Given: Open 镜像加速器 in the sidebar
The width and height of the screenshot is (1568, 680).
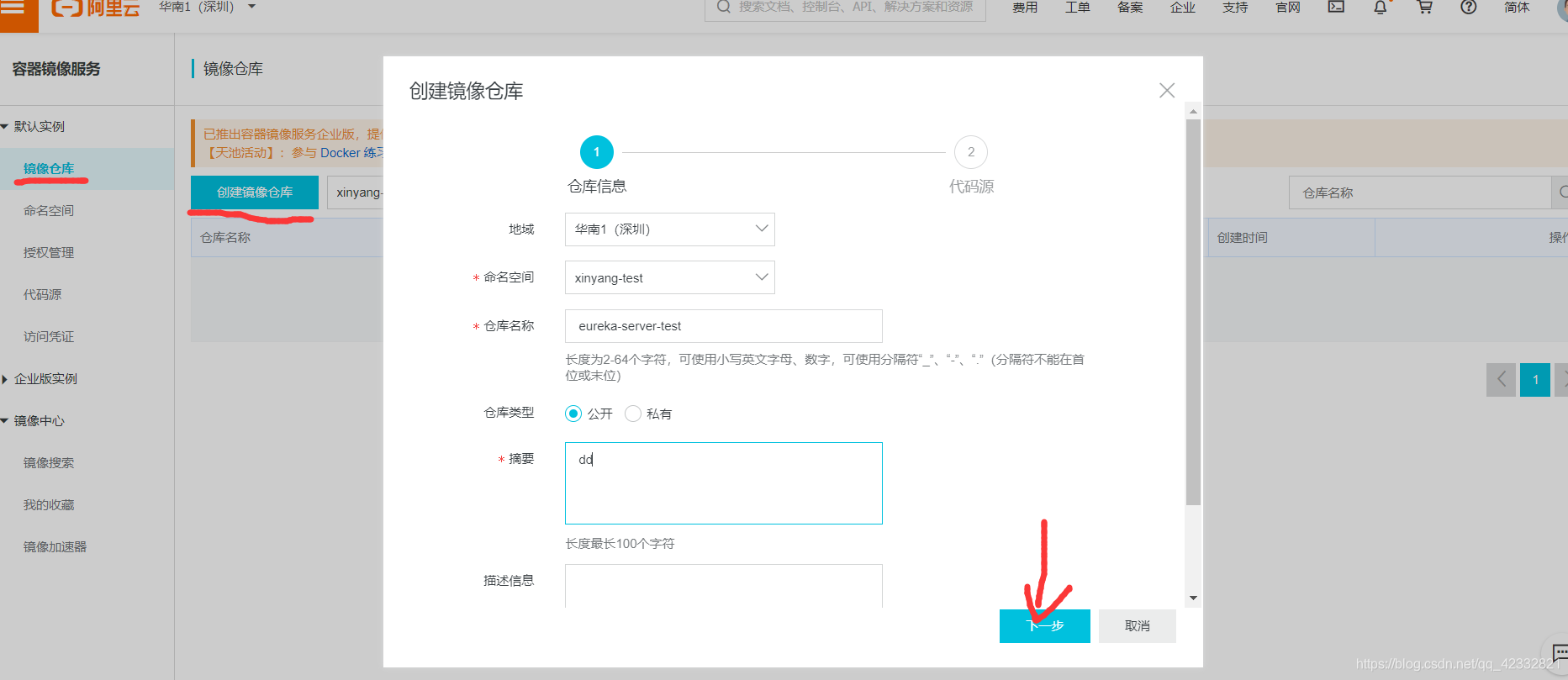Looking at the screenshot, I should tap(55, 546).
